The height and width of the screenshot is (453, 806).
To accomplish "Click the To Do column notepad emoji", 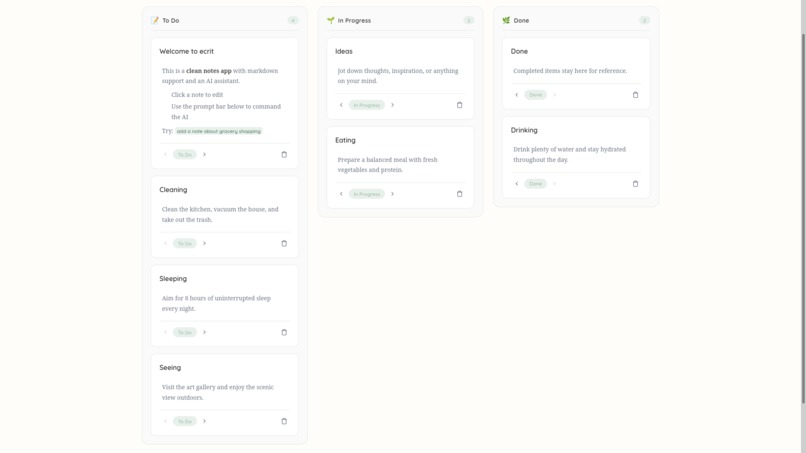I will tap(155, 21).
